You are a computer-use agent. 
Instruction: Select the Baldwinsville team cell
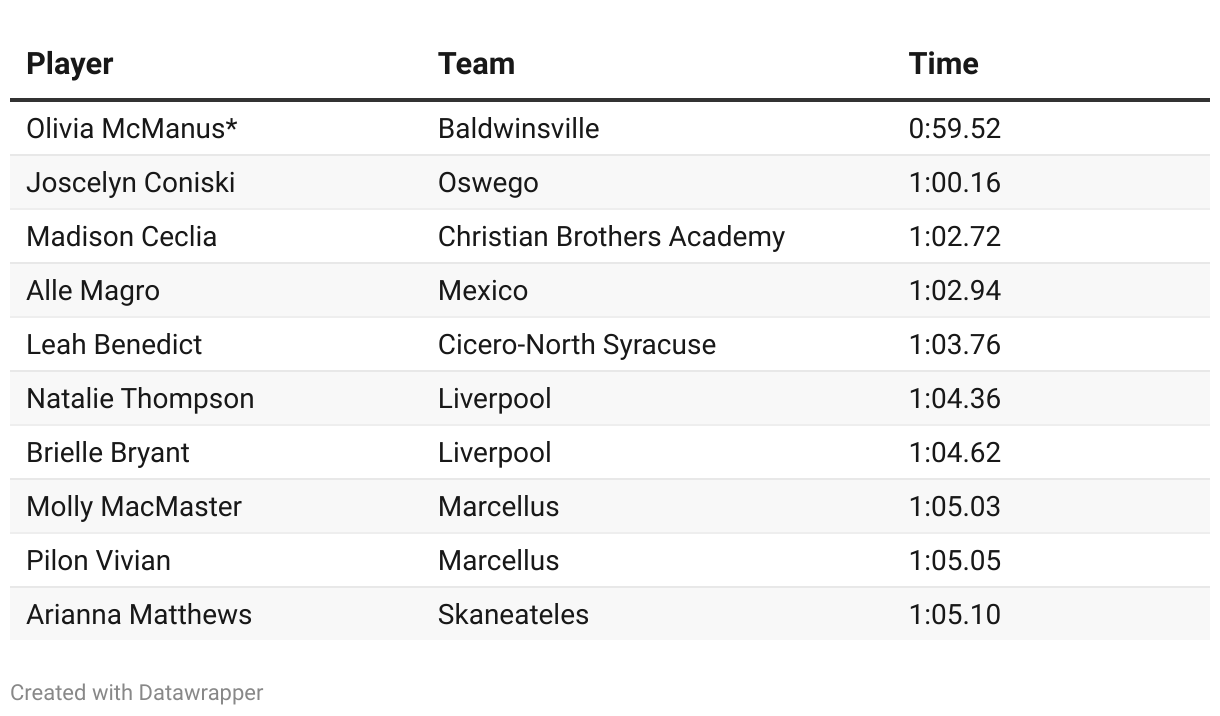(518, 129)
